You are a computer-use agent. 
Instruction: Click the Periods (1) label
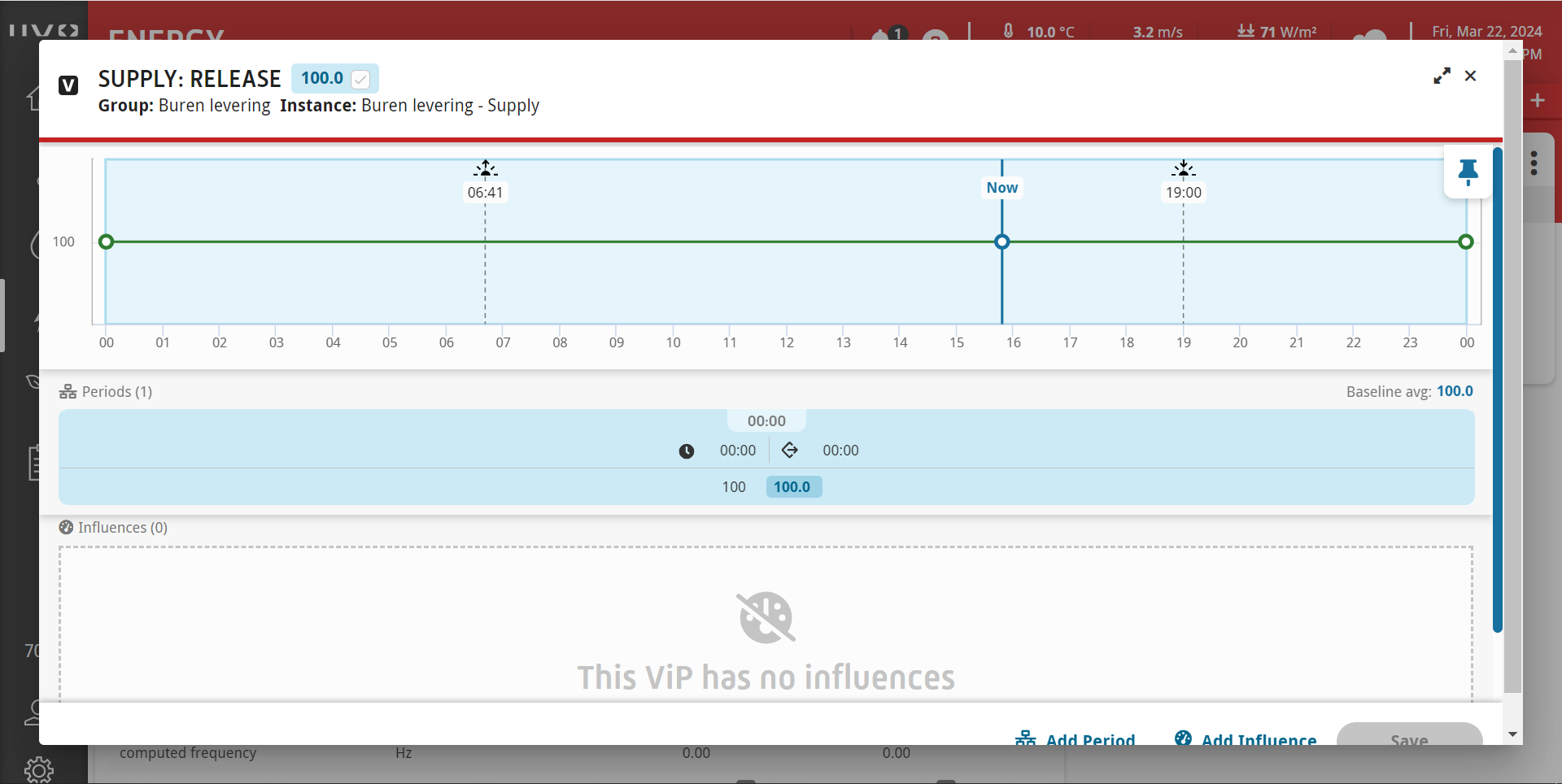(117, 392)
